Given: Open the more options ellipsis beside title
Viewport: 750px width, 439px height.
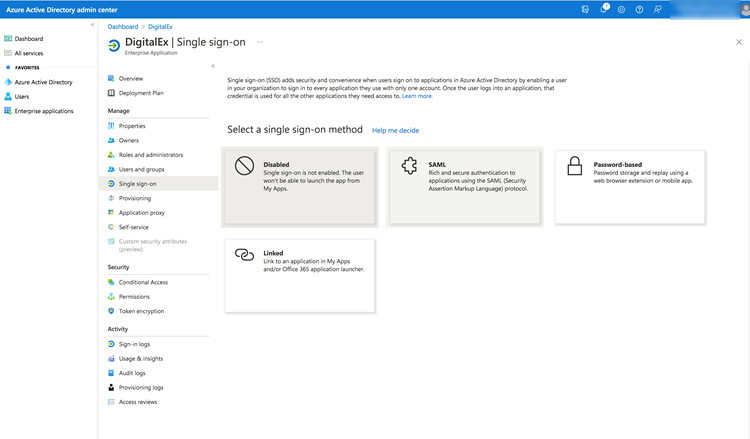Looking at the screenshot, I should [x=260, y=43].
